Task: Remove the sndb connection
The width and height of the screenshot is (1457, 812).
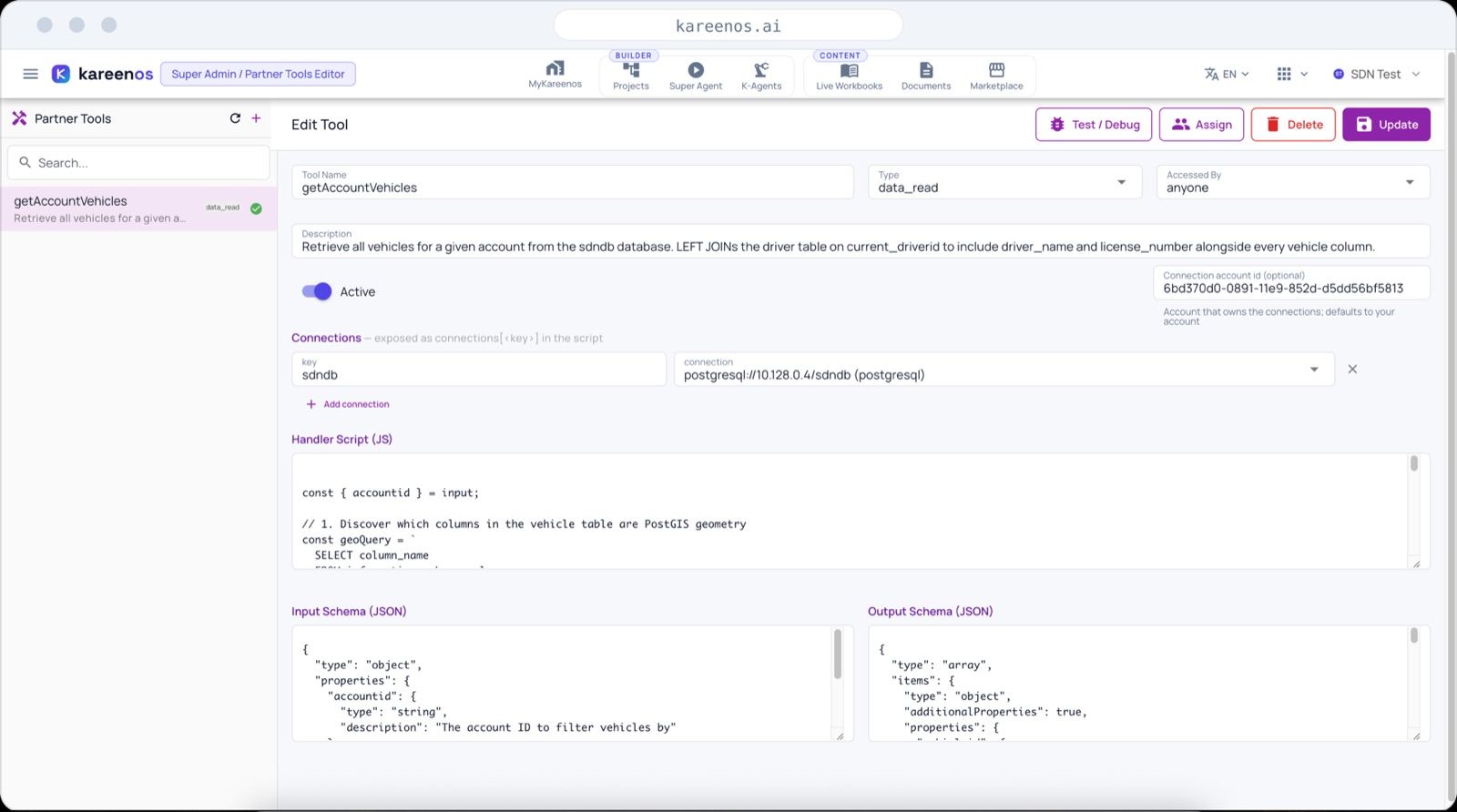Action: [1352, 369]
